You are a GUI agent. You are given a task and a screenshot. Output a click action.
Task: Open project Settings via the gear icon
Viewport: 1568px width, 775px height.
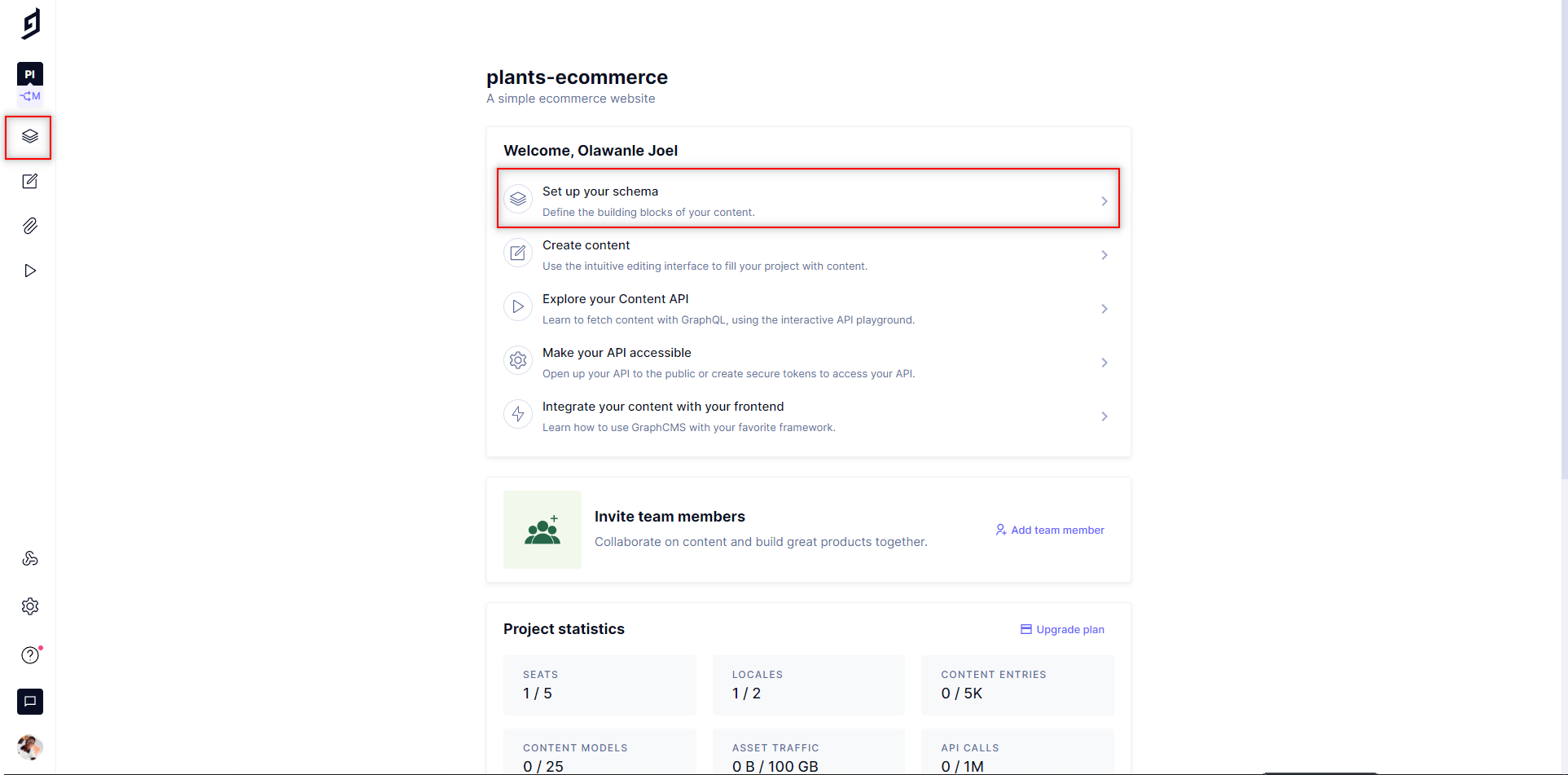[x=29, y=605]
